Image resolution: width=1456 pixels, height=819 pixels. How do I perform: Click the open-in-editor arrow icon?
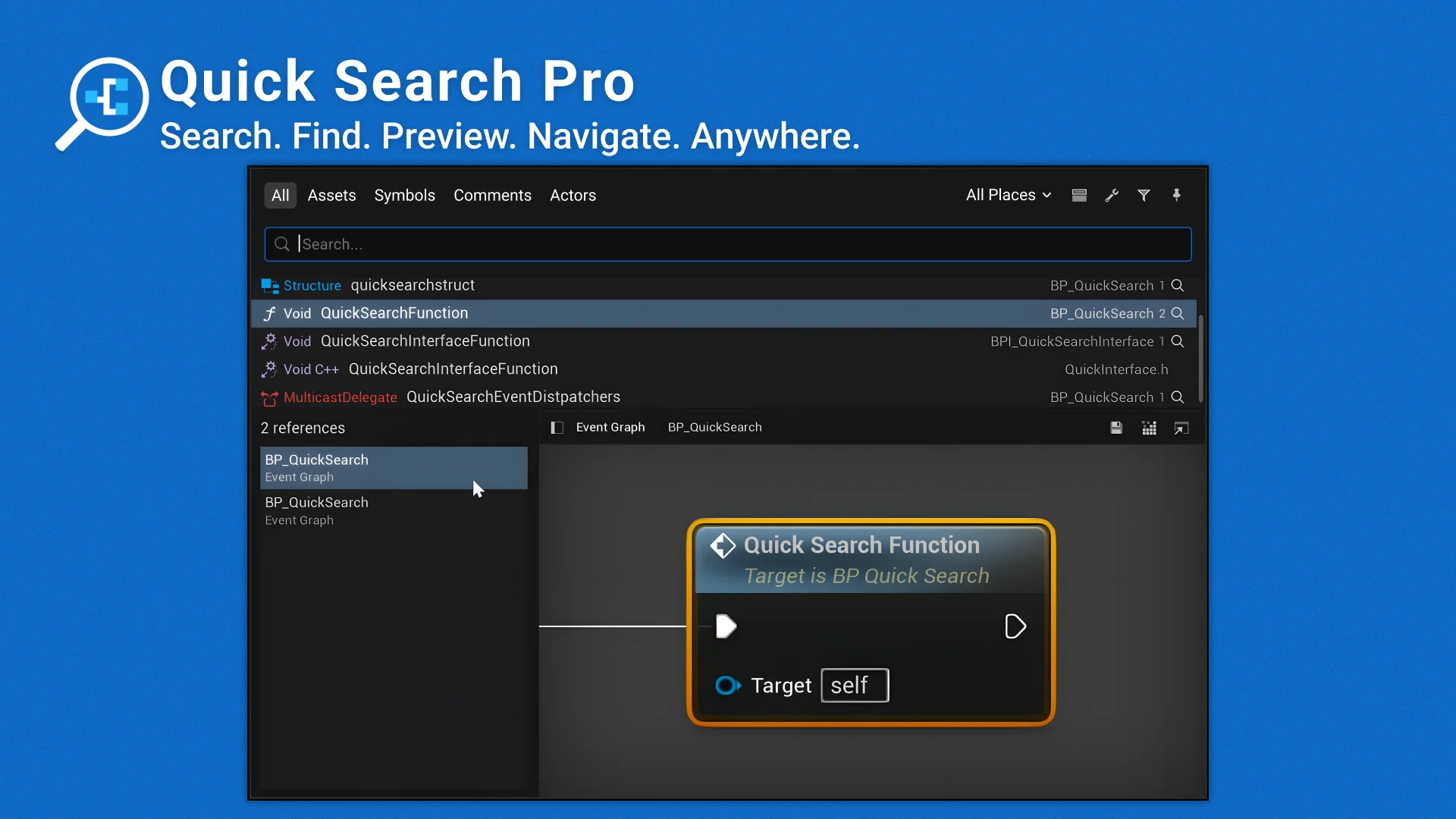point(1181,428)
